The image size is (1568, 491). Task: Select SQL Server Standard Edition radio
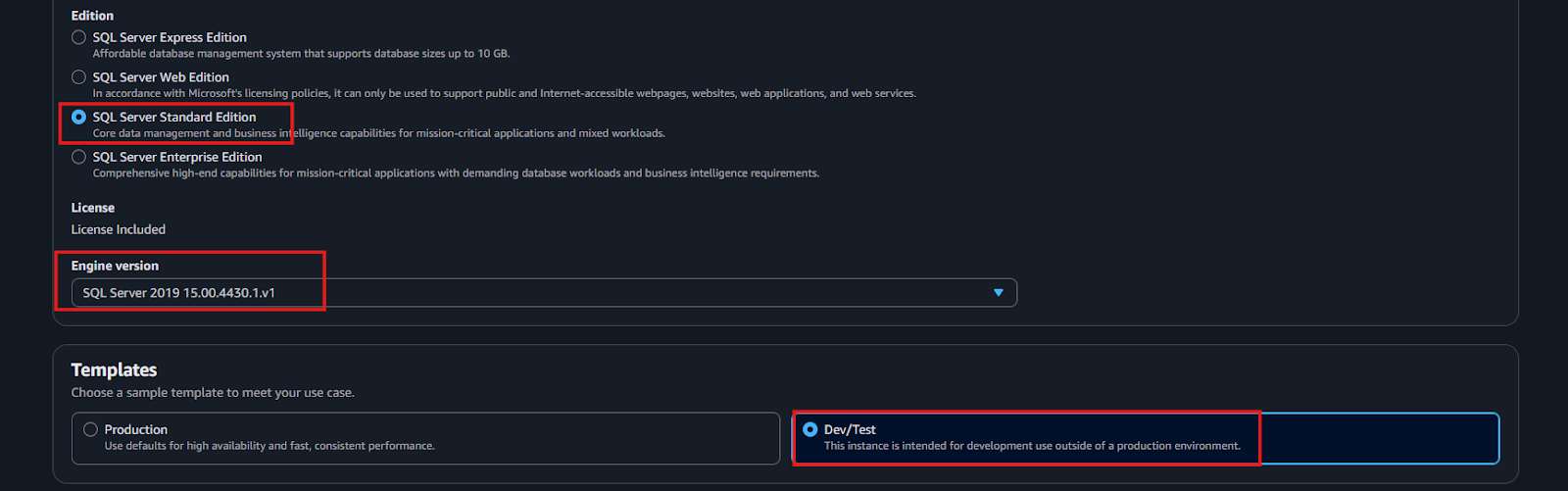(78, 117)
